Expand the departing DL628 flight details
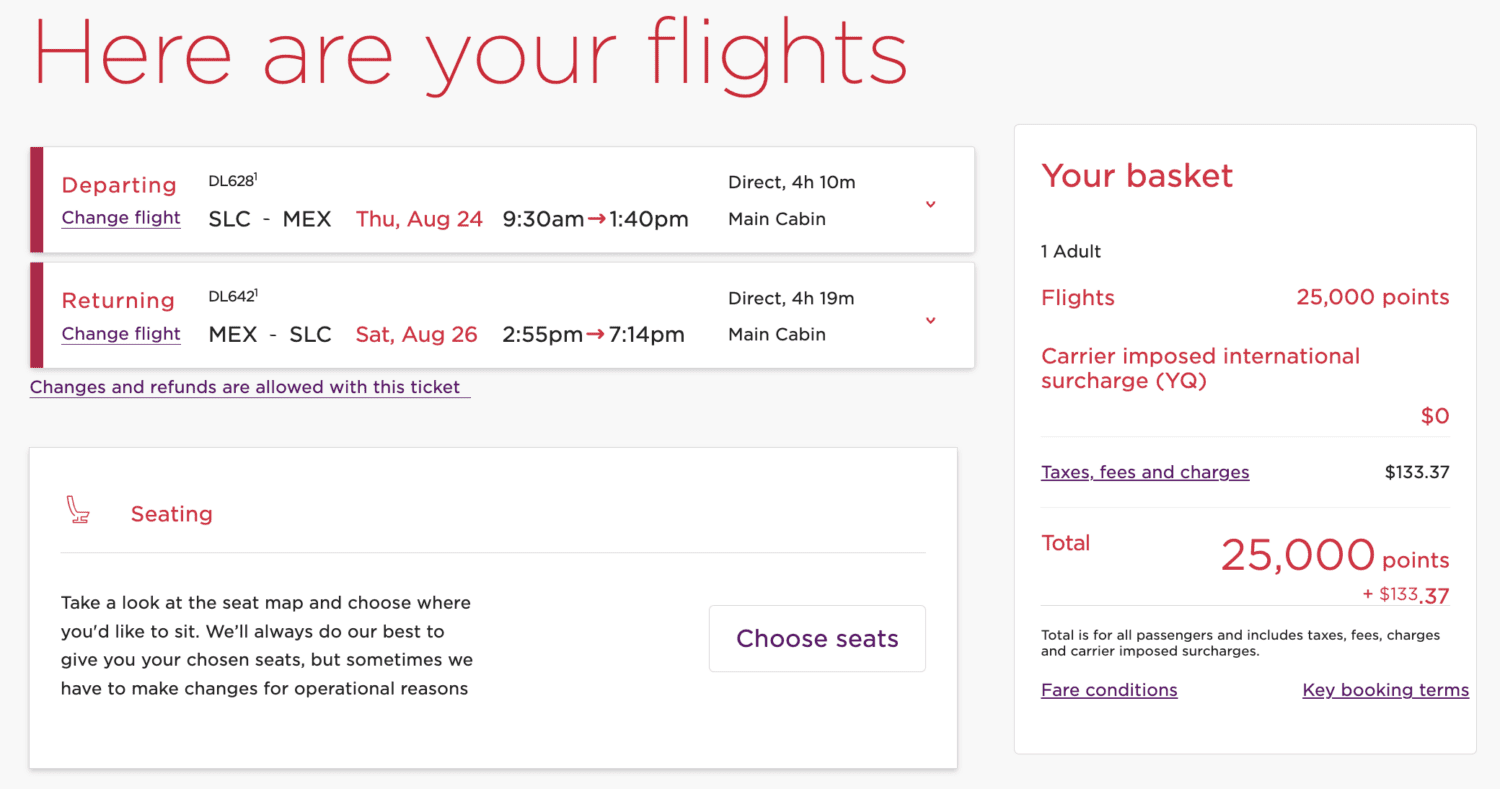The width and height of the screenshot is (1500, 789). tap(930, 203)
